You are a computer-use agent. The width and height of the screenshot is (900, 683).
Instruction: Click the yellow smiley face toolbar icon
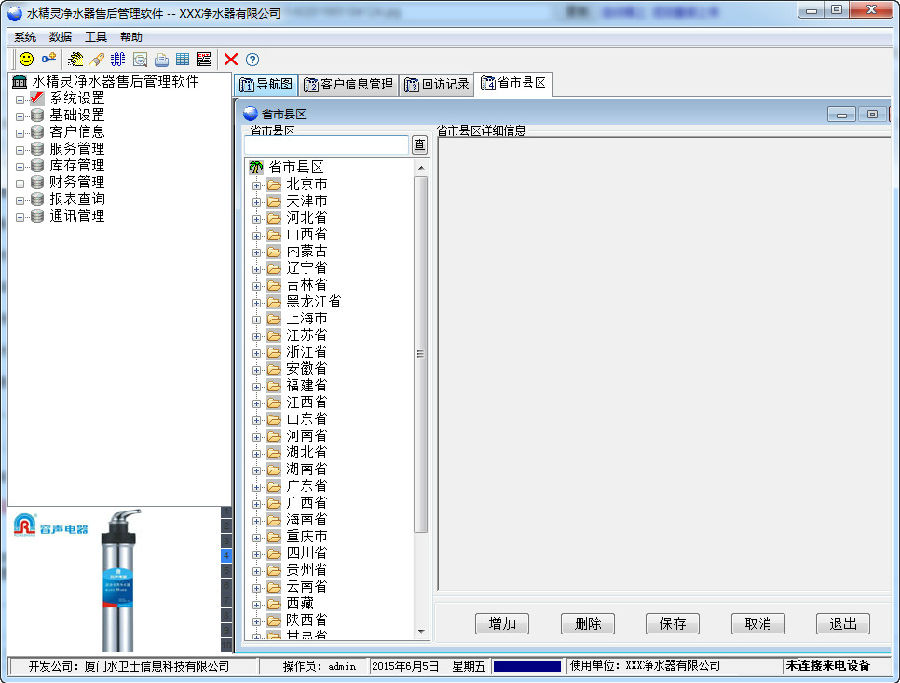point(26,59)
